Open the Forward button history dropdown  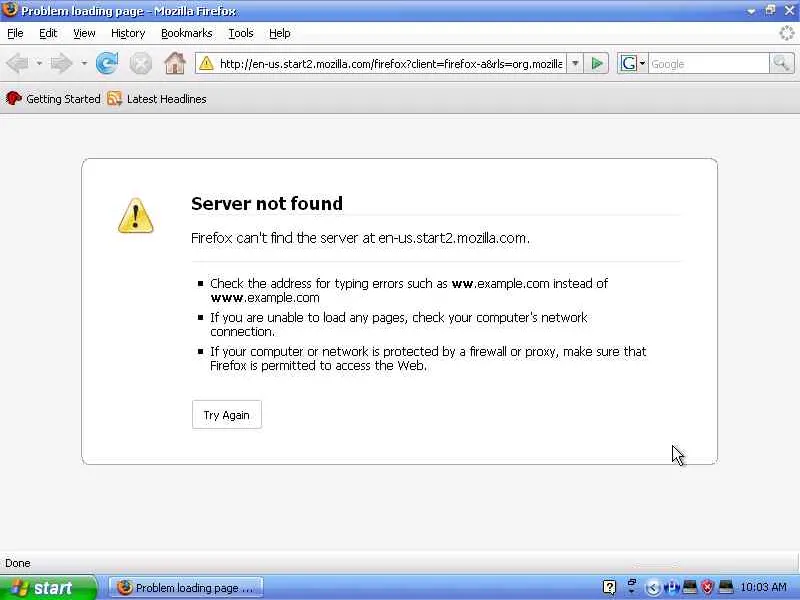pyautogui.click(x=84, y=64)
